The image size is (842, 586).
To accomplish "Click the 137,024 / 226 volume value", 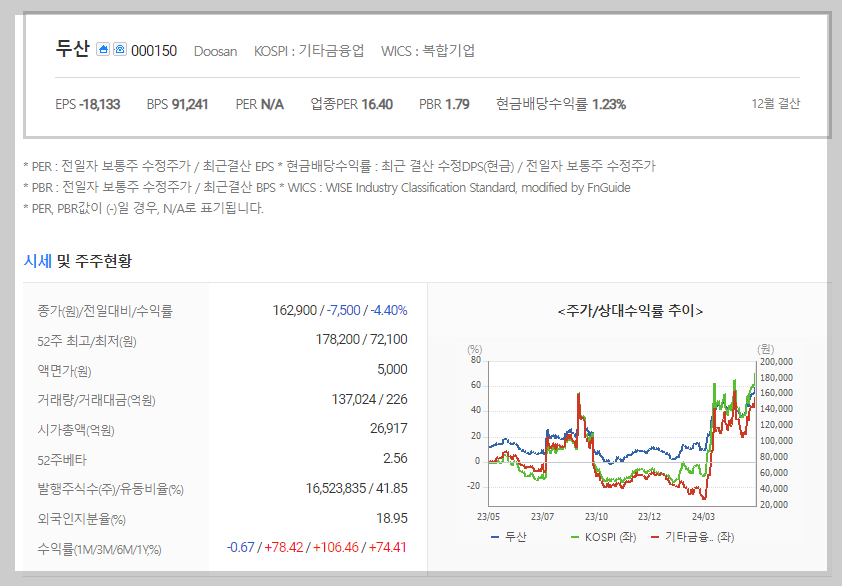I will click(369, 400).
